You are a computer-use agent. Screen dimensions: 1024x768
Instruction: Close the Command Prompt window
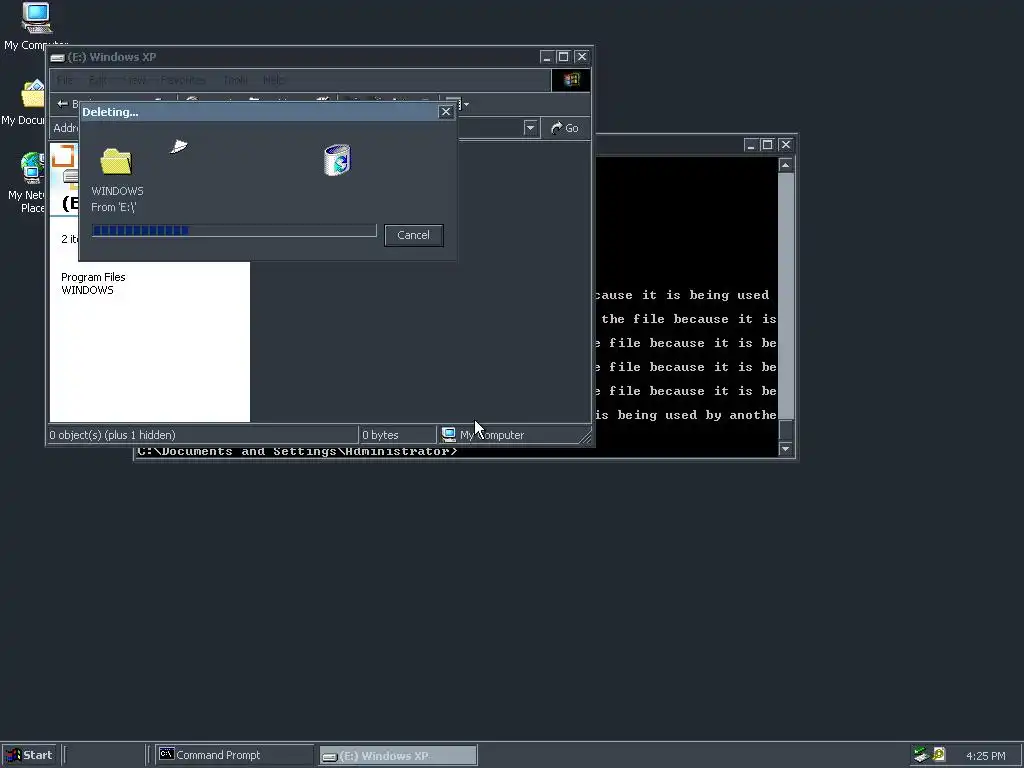tap(785, 144)
